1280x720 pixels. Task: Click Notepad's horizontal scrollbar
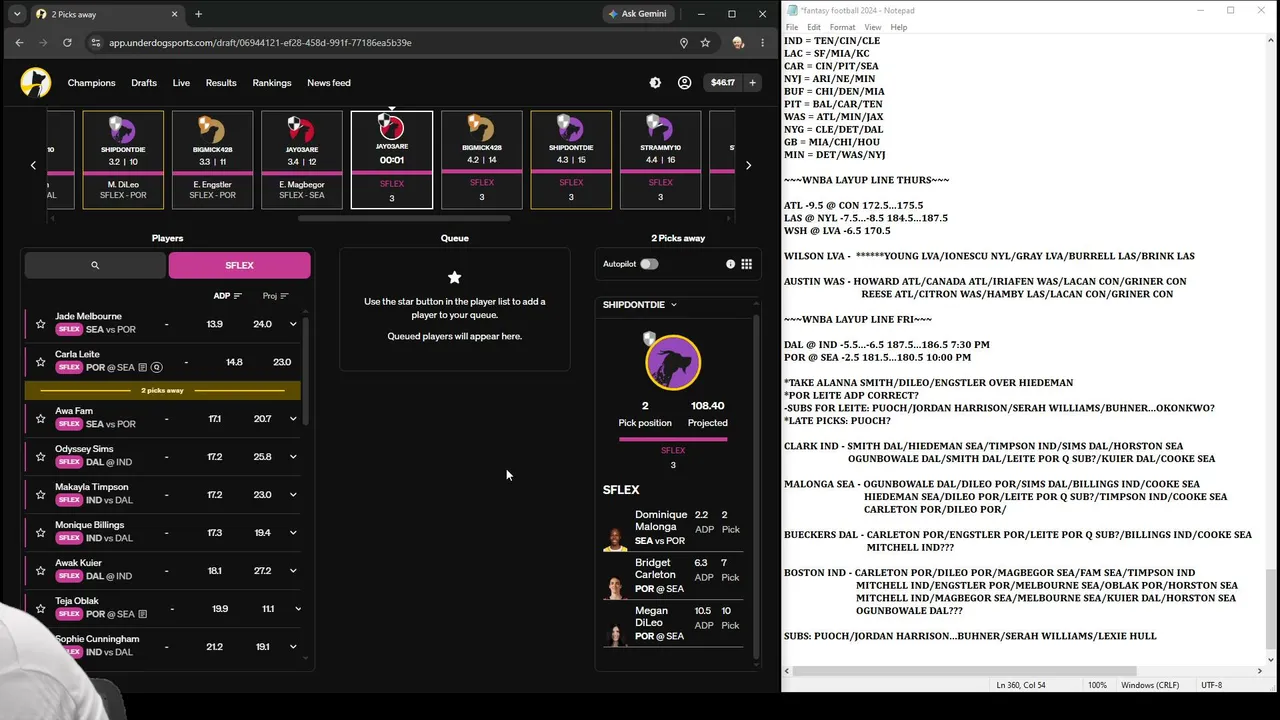965,671
